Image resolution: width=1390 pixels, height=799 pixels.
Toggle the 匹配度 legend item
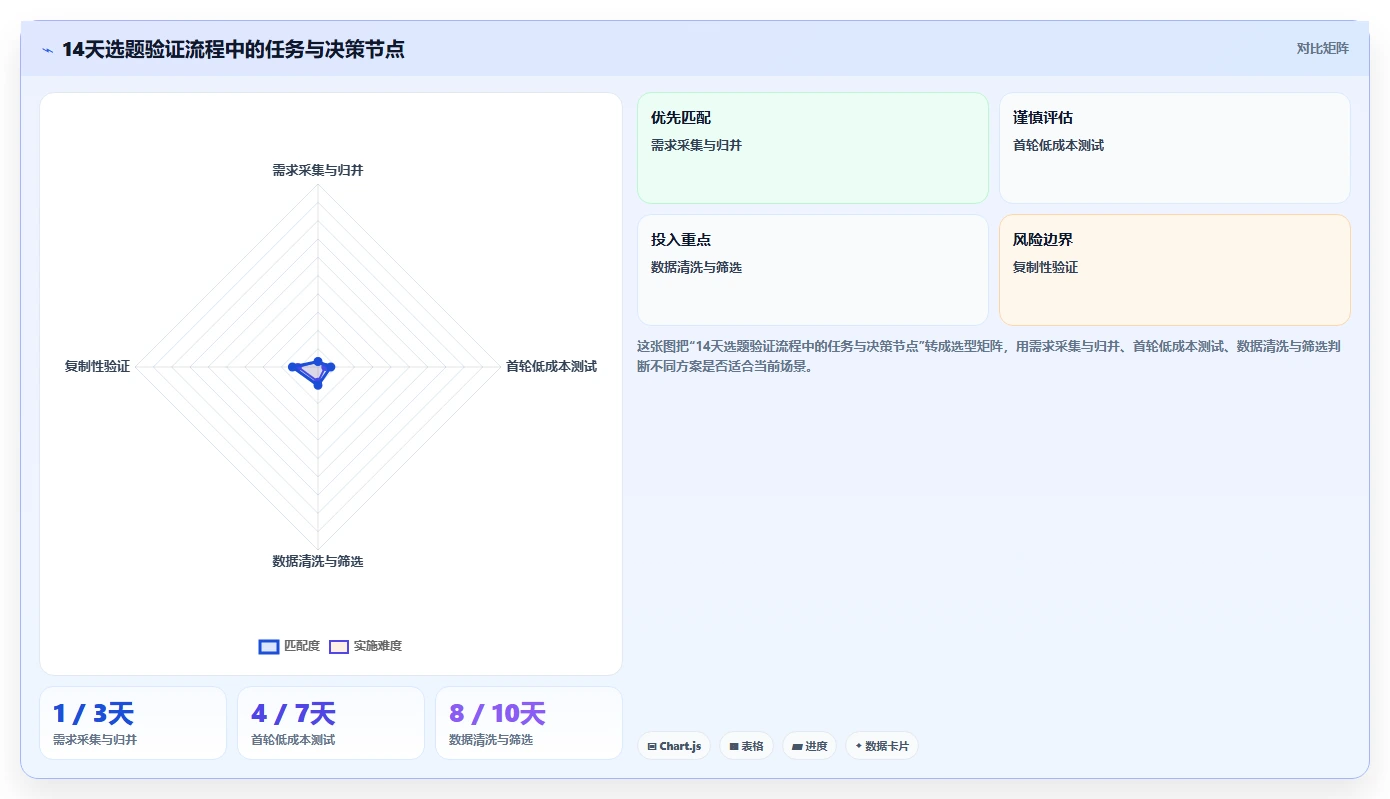point(289,646)
